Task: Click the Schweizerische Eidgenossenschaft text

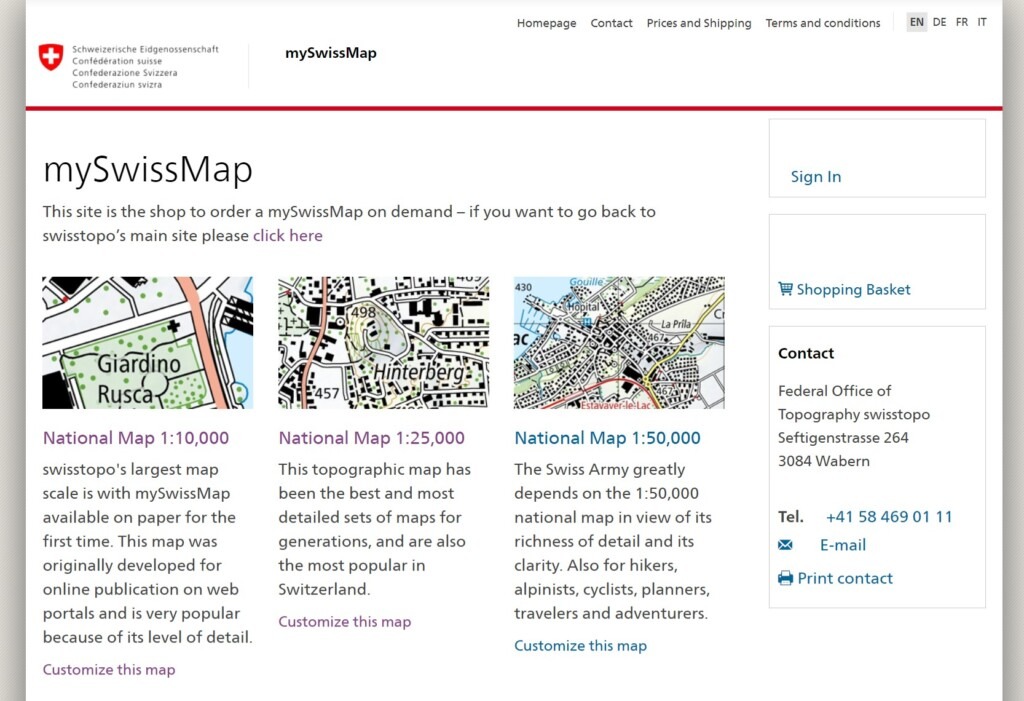Action: [x=145, y=49]
